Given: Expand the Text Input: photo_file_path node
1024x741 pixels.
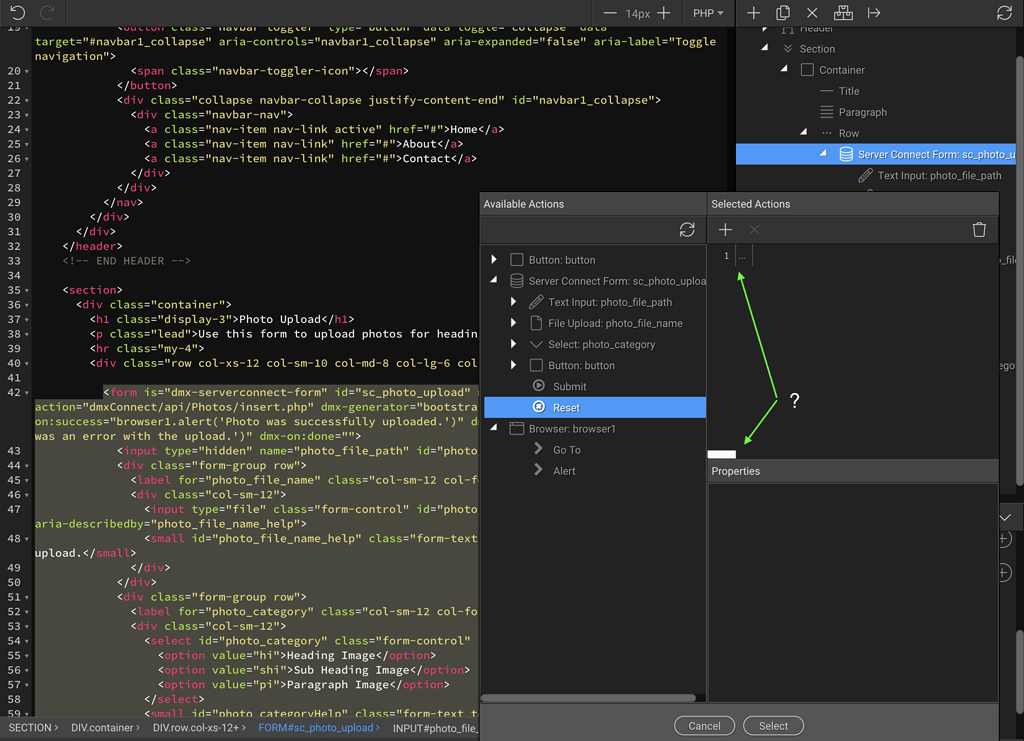Looking at the screenshot, I should pyautogui.click(x=514, y=302).
